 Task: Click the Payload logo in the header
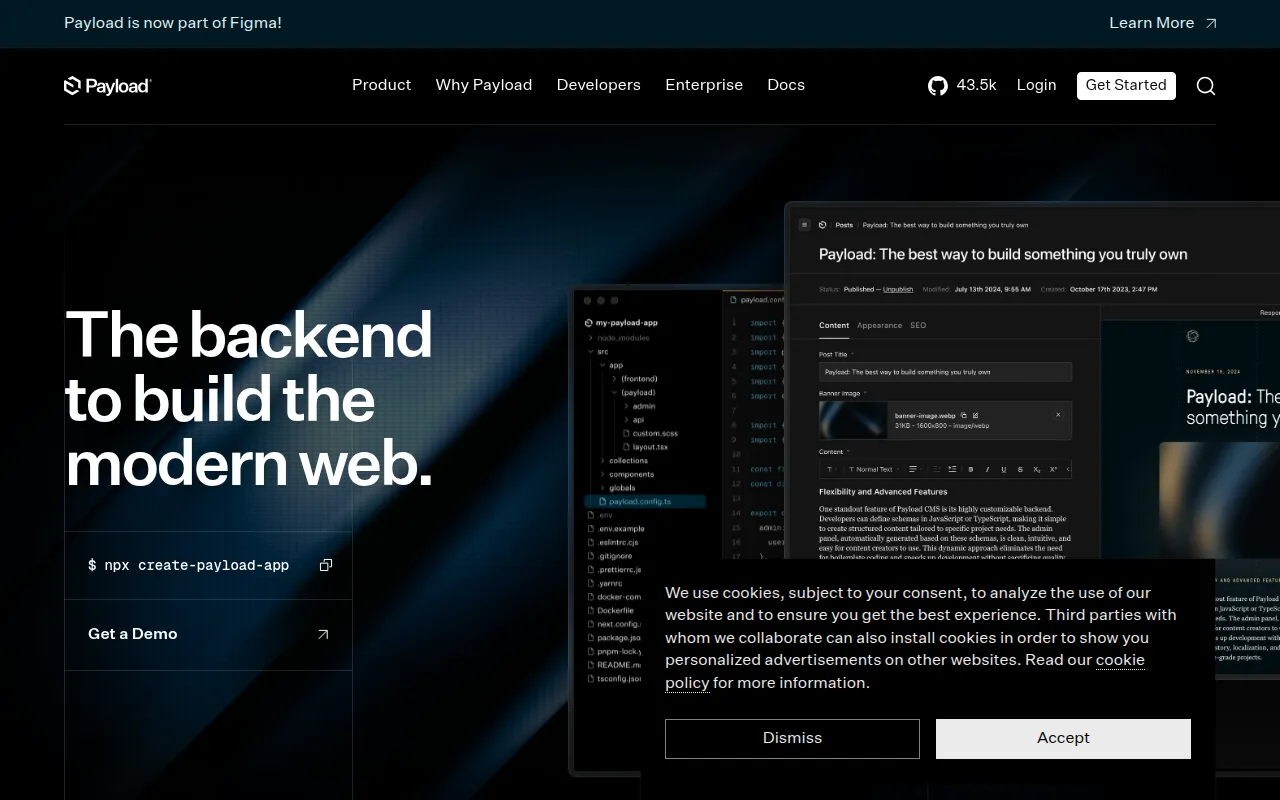[x=107, y=86]
